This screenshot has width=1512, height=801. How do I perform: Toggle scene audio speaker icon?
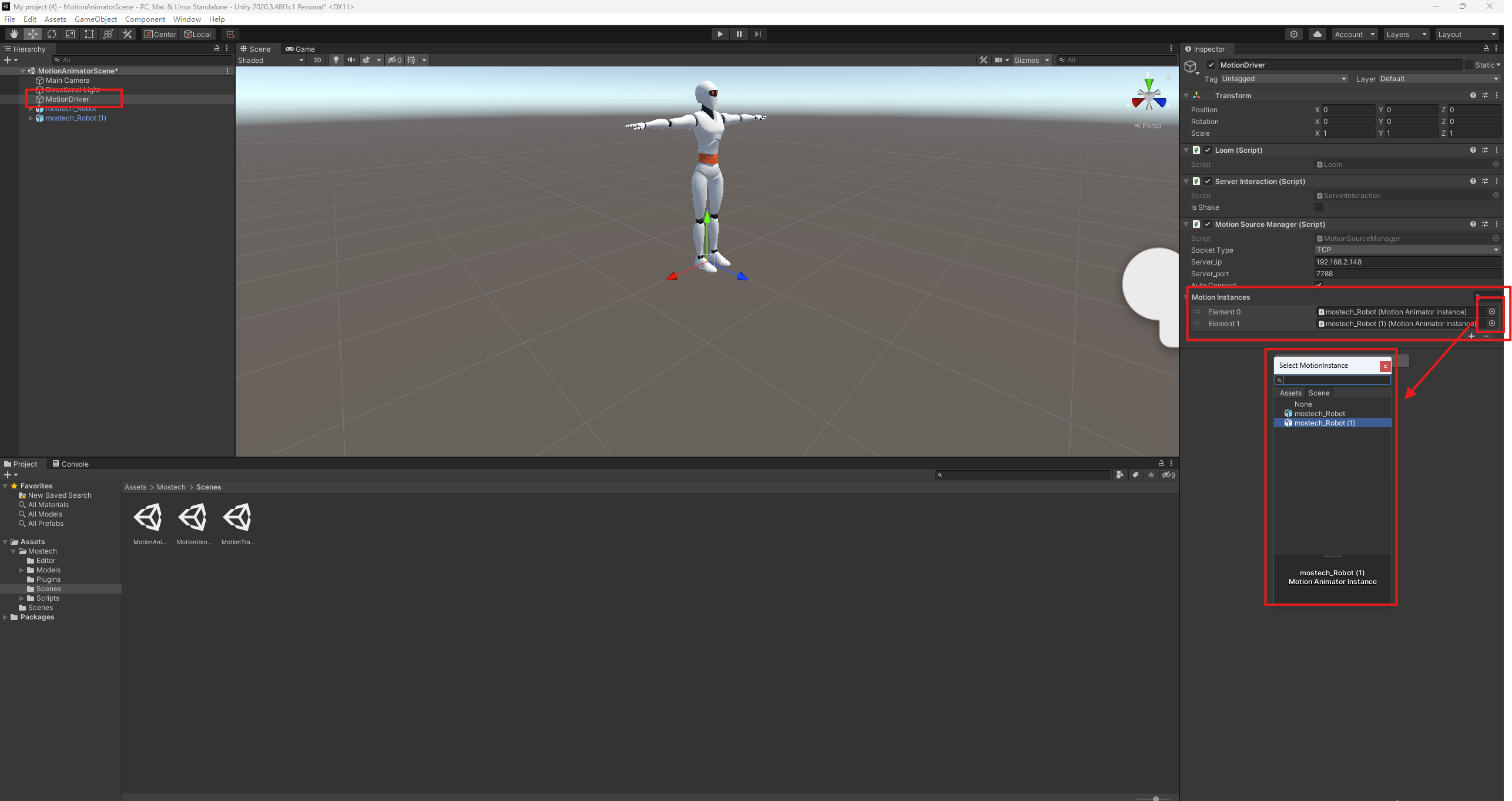pyautogui.click(x=351, y=60)
